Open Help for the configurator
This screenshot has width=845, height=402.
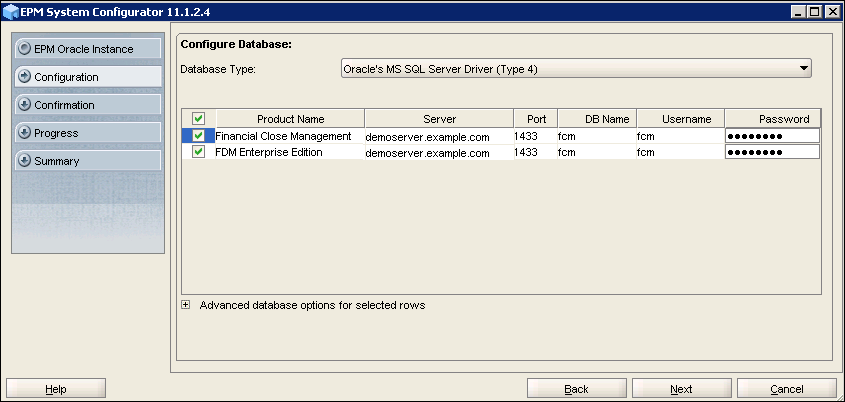(56, 389)
